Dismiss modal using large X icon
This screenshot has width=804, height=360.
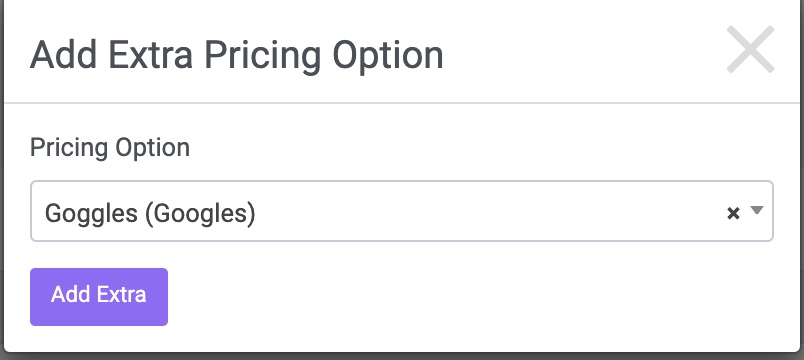point(750,49)
